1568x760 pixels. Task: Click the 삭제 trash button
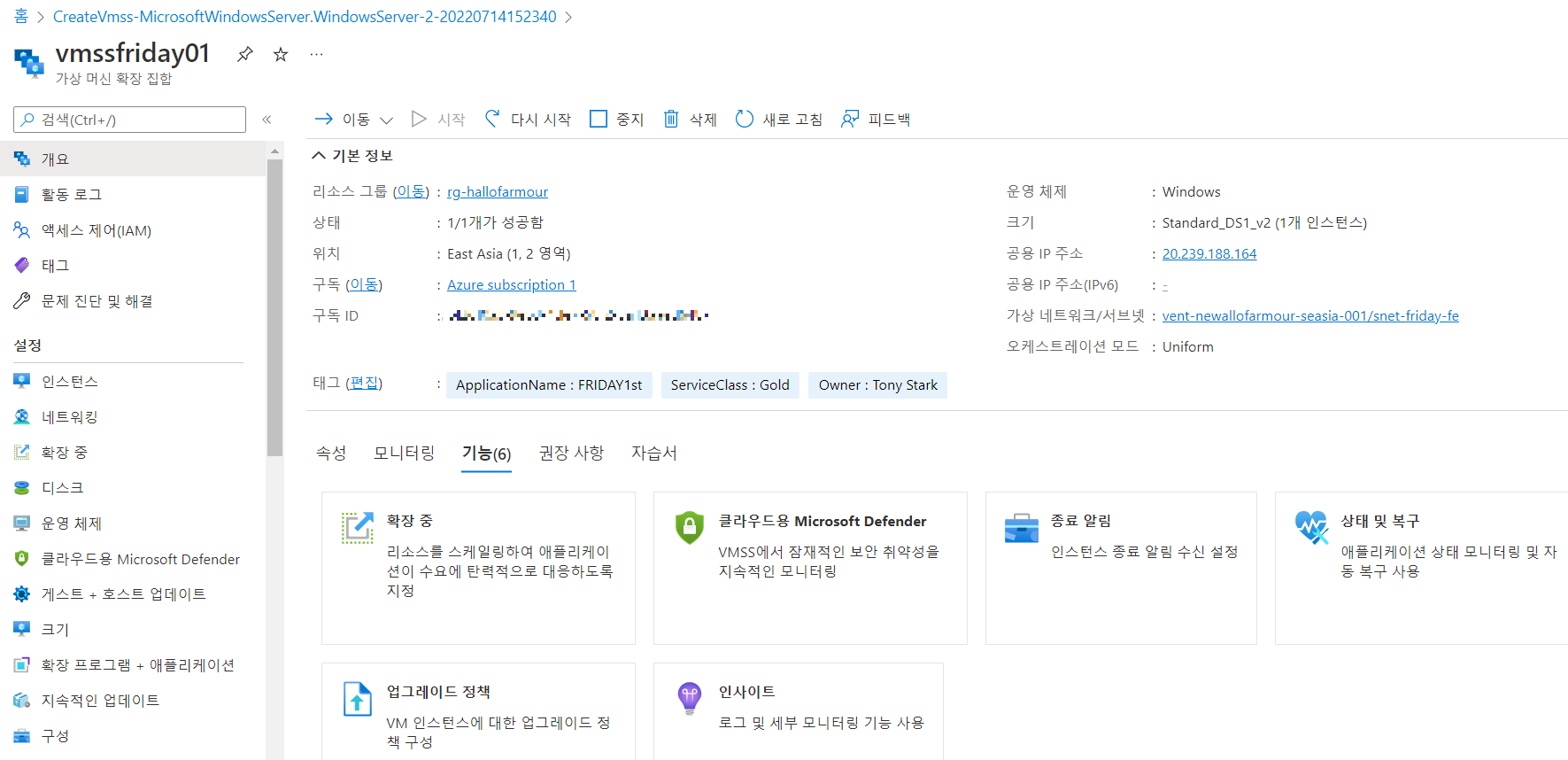point(690,119)
